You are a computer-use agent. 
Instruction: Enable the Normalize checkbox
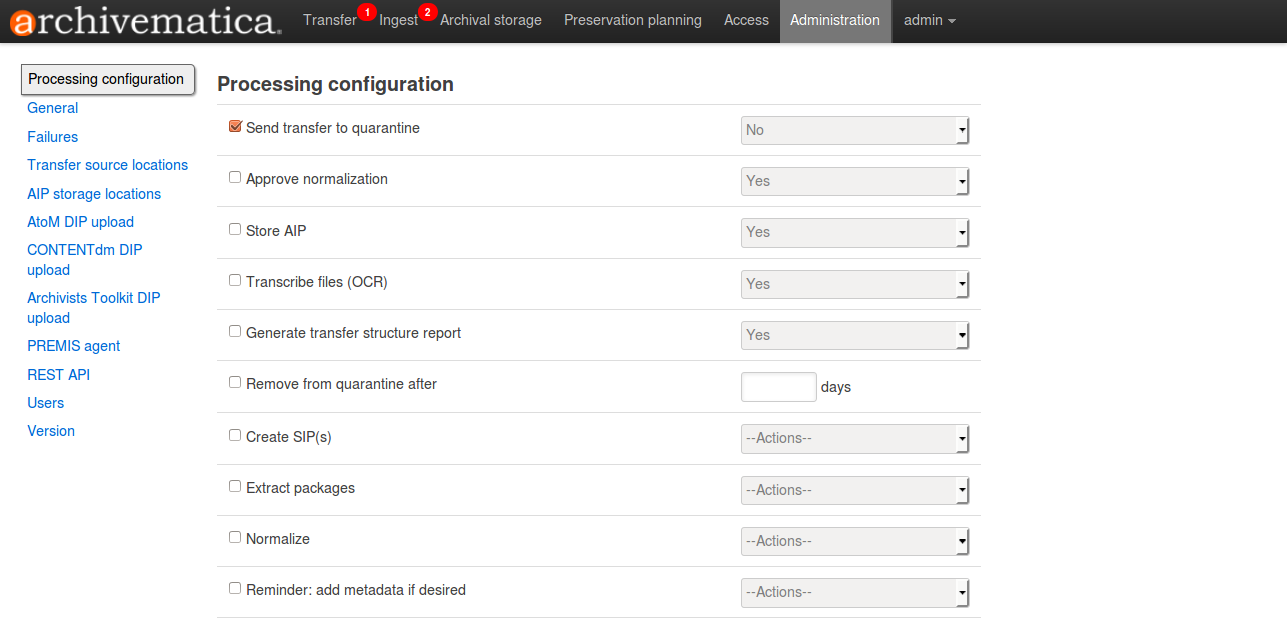coord(236,537)
